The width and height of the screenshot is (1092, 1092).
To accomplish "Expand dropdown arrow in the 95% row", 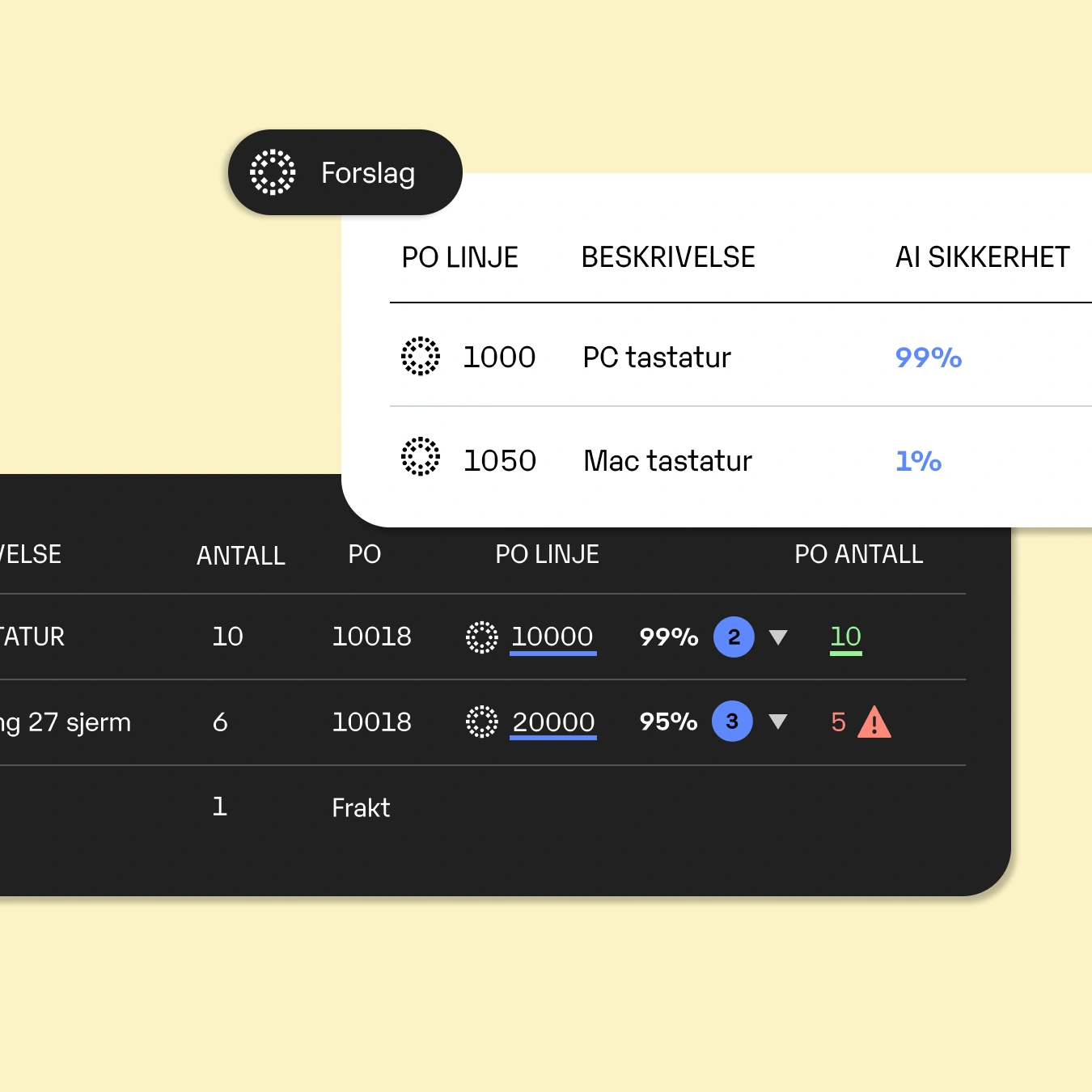I will point(778,722).
